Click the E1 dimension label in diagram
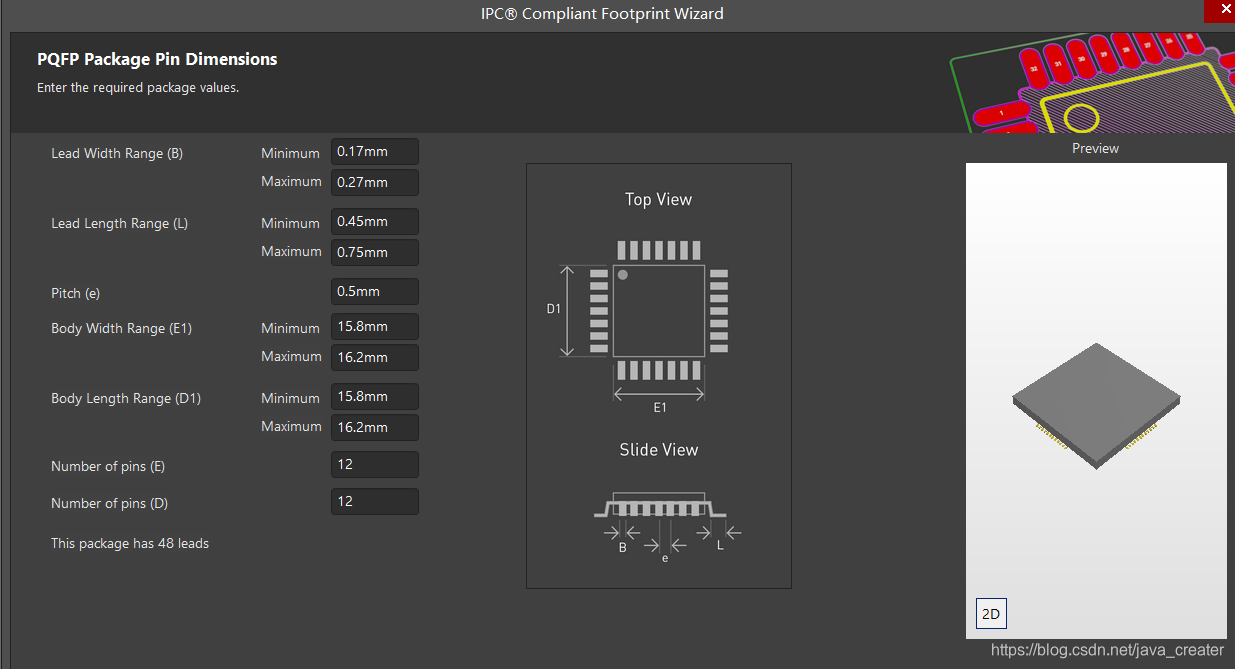1235x669 pixels. tap(660, 408)
